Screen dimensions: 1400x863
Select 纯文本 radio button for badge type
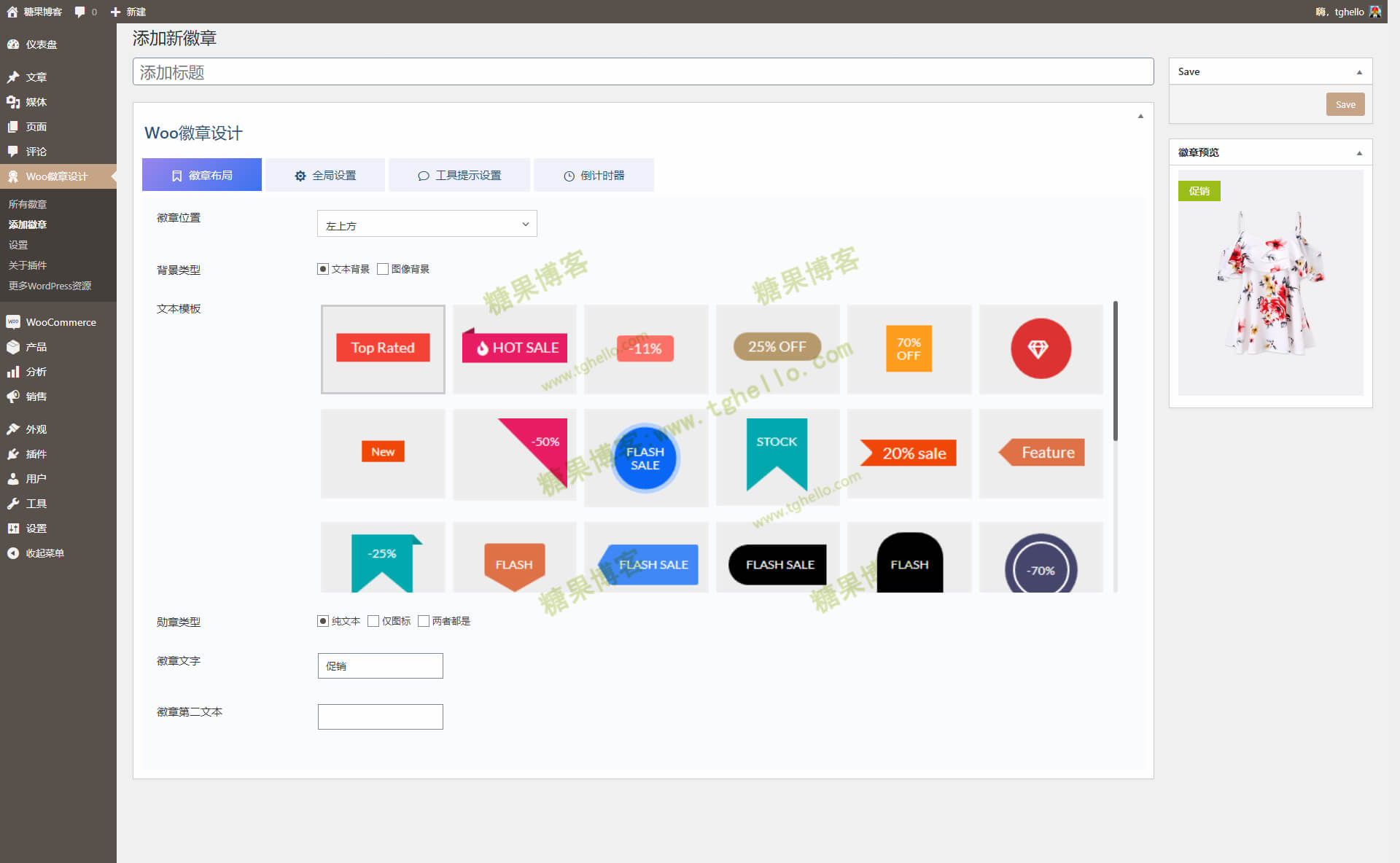pos(321,621)
